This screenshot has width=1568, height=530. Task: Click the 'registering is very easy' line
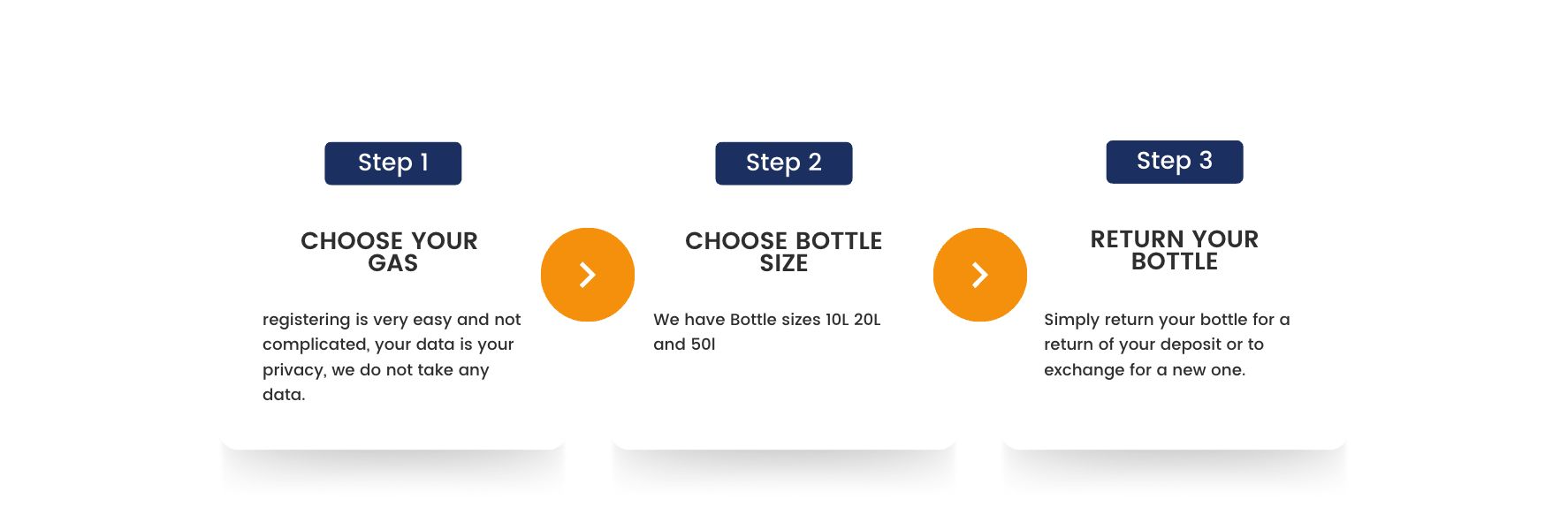click(392, 320)
